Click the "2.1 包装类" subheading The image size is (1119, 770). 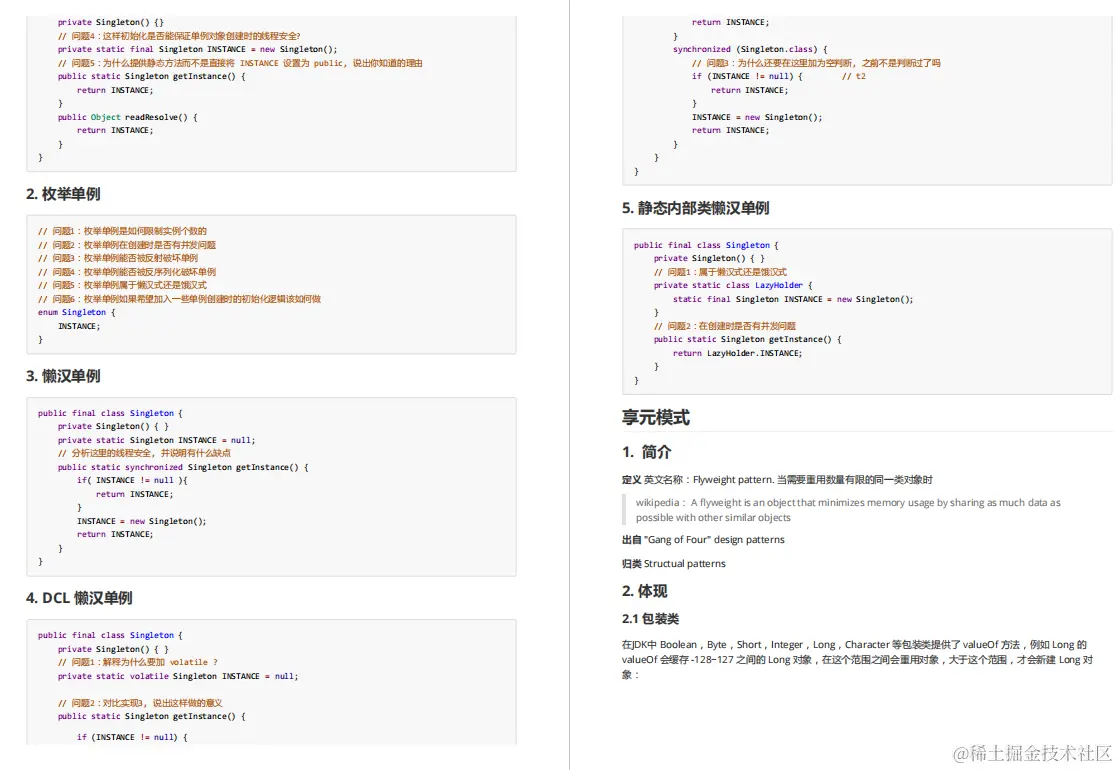point(650,618)
